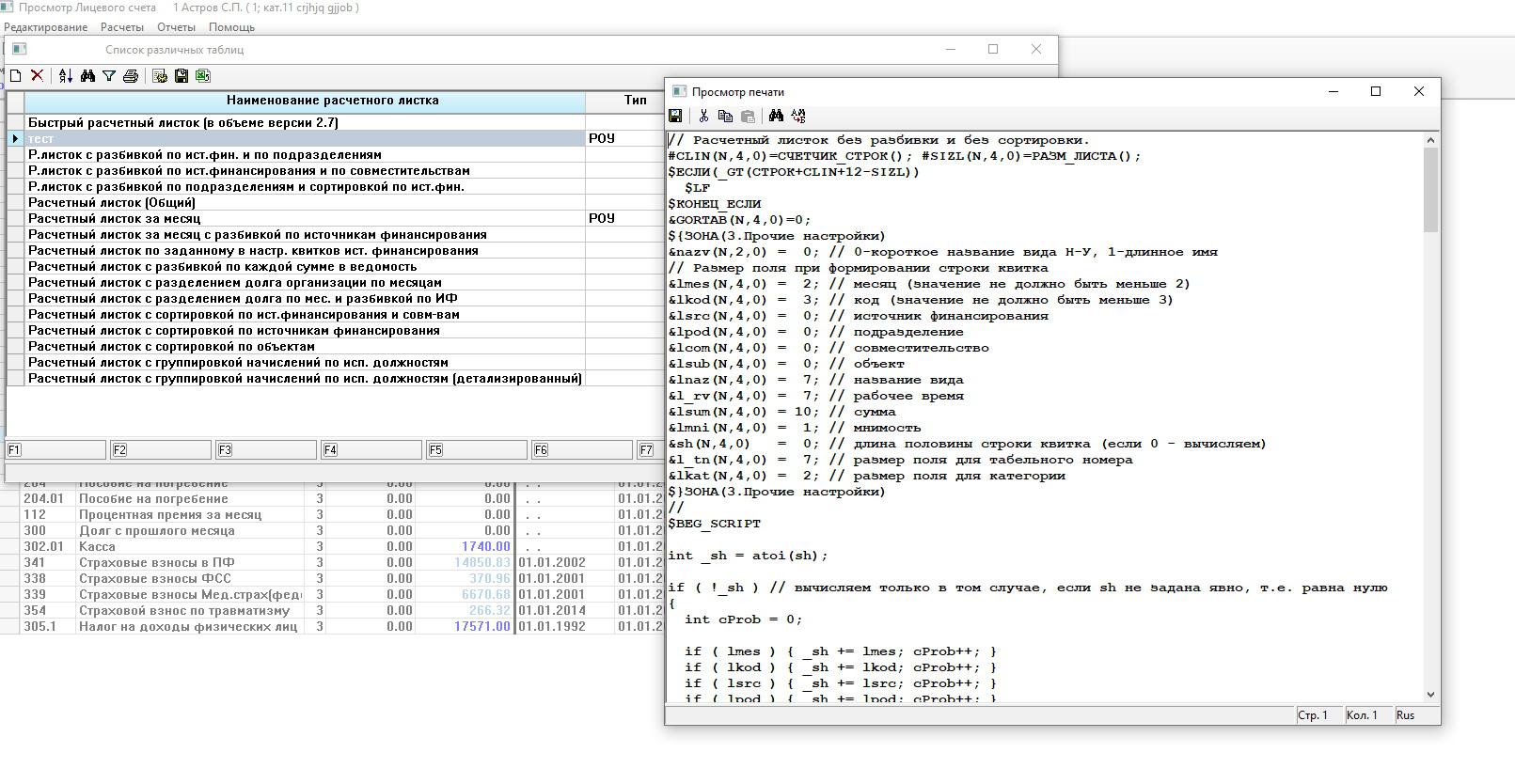Click the funnel filter icon
The width and height of the screenshot is (1515, 784).
[109, 76]
